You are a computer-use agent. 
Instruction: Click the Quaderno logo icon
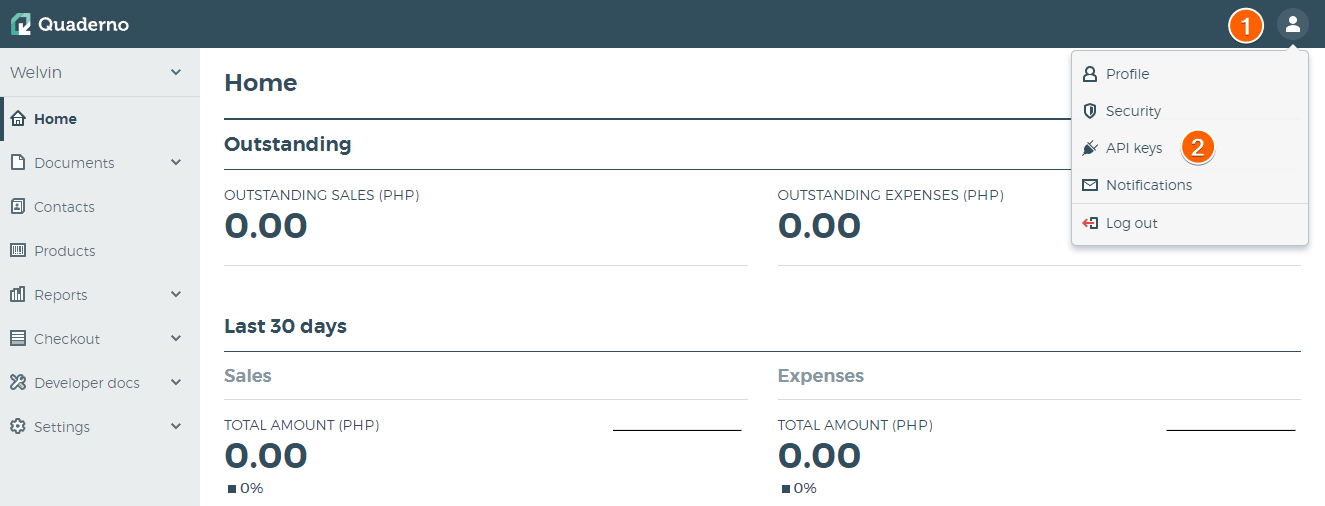21,24
